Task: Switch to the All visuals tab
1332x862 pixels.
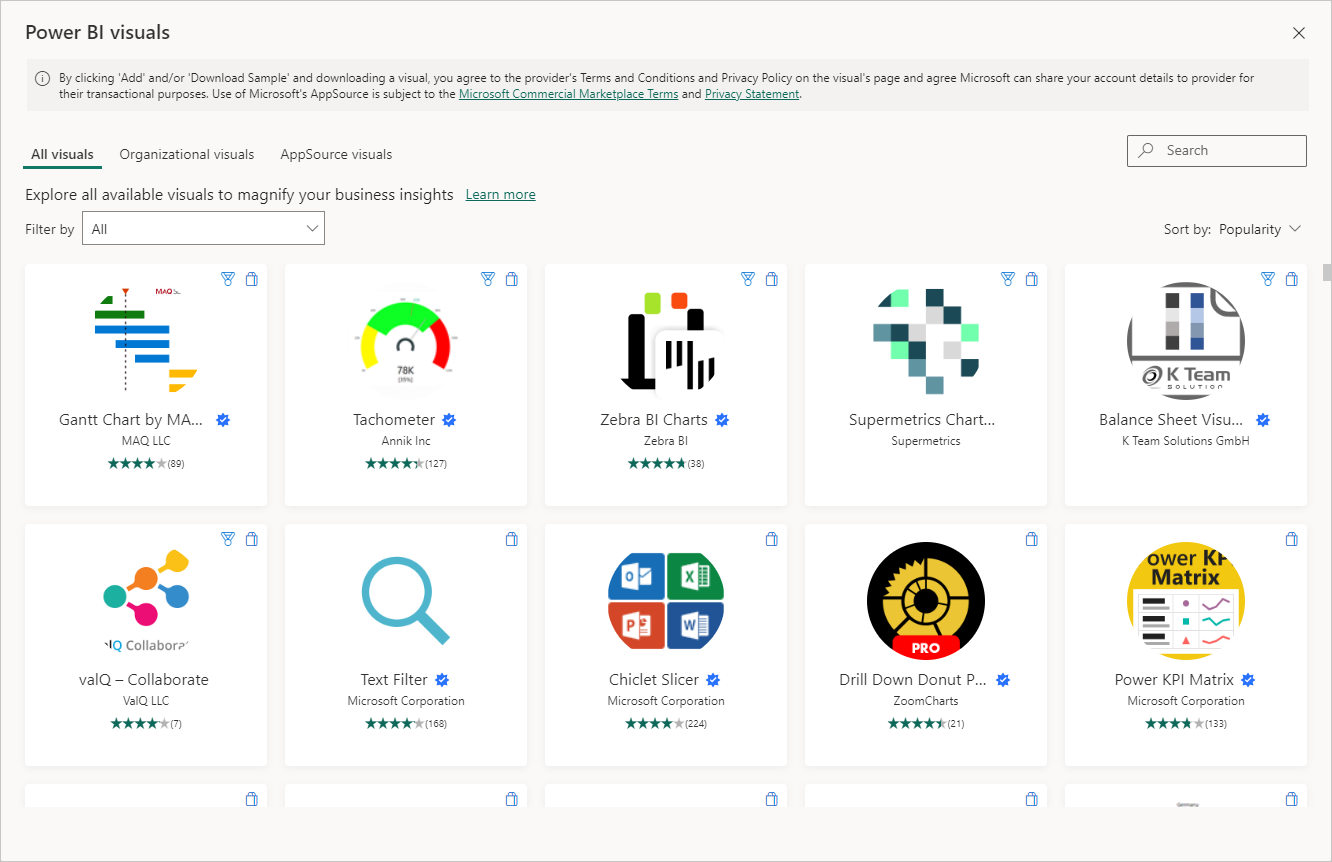Action: [62, 155]
